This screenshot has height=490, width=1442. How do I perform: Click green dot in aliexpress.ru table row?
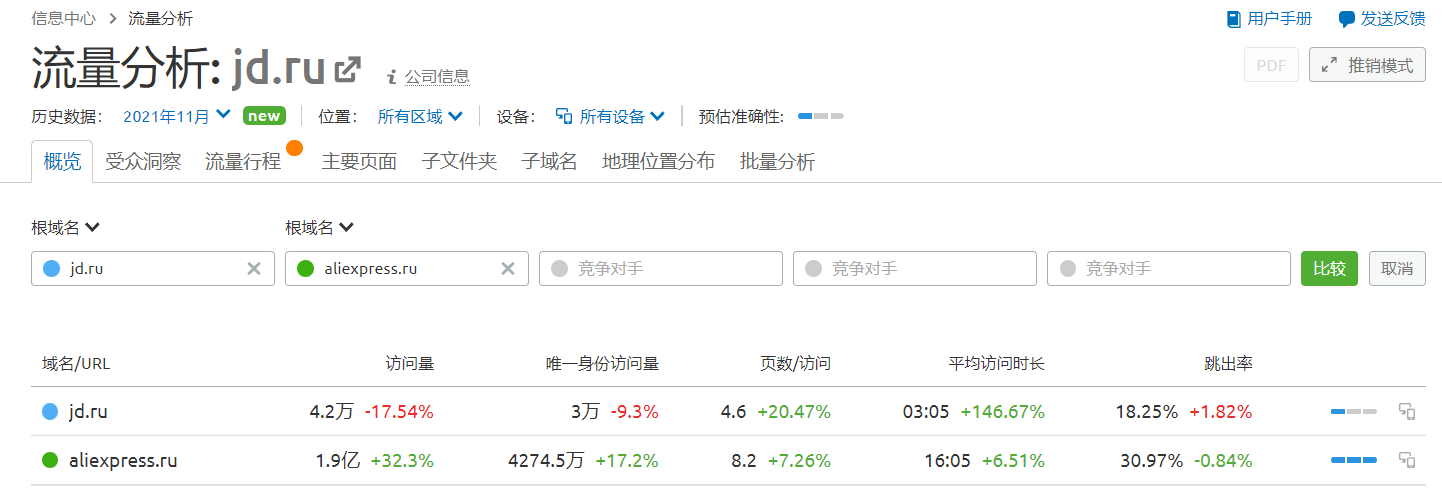pos(50,460)
